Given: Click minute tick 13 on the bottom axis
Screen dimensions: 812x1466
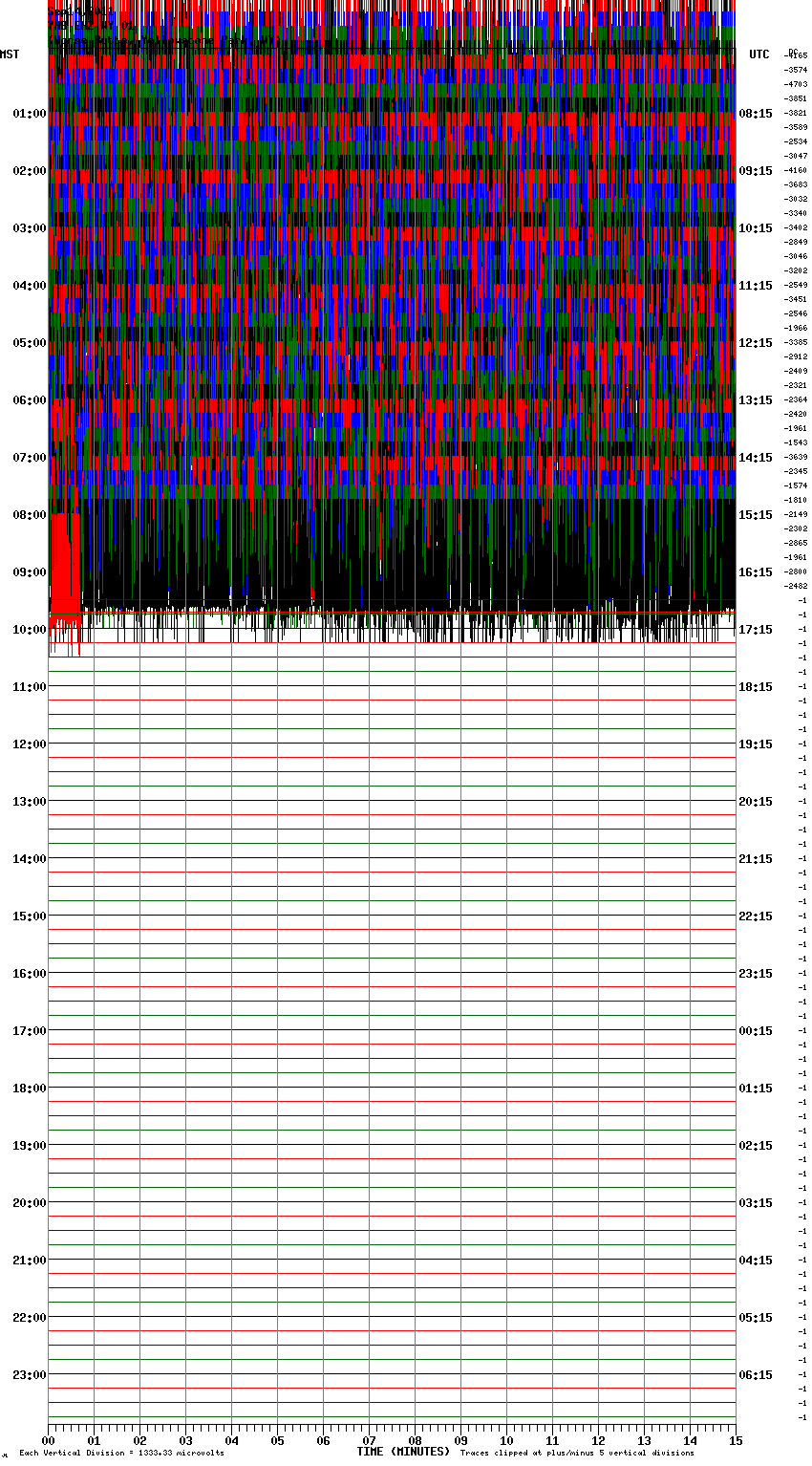Looking at the screenshot, I should 644,1440.
